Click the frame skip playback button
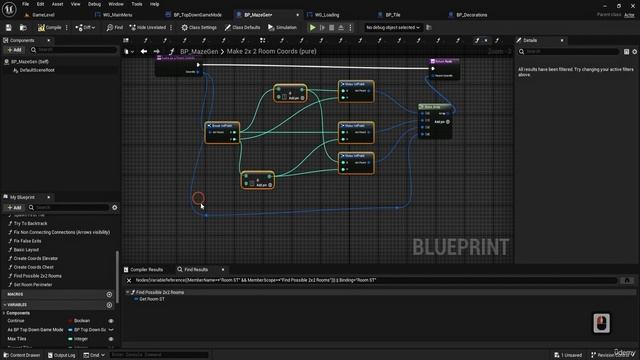The width and height of the screenshot is (640, 360). 322,27
